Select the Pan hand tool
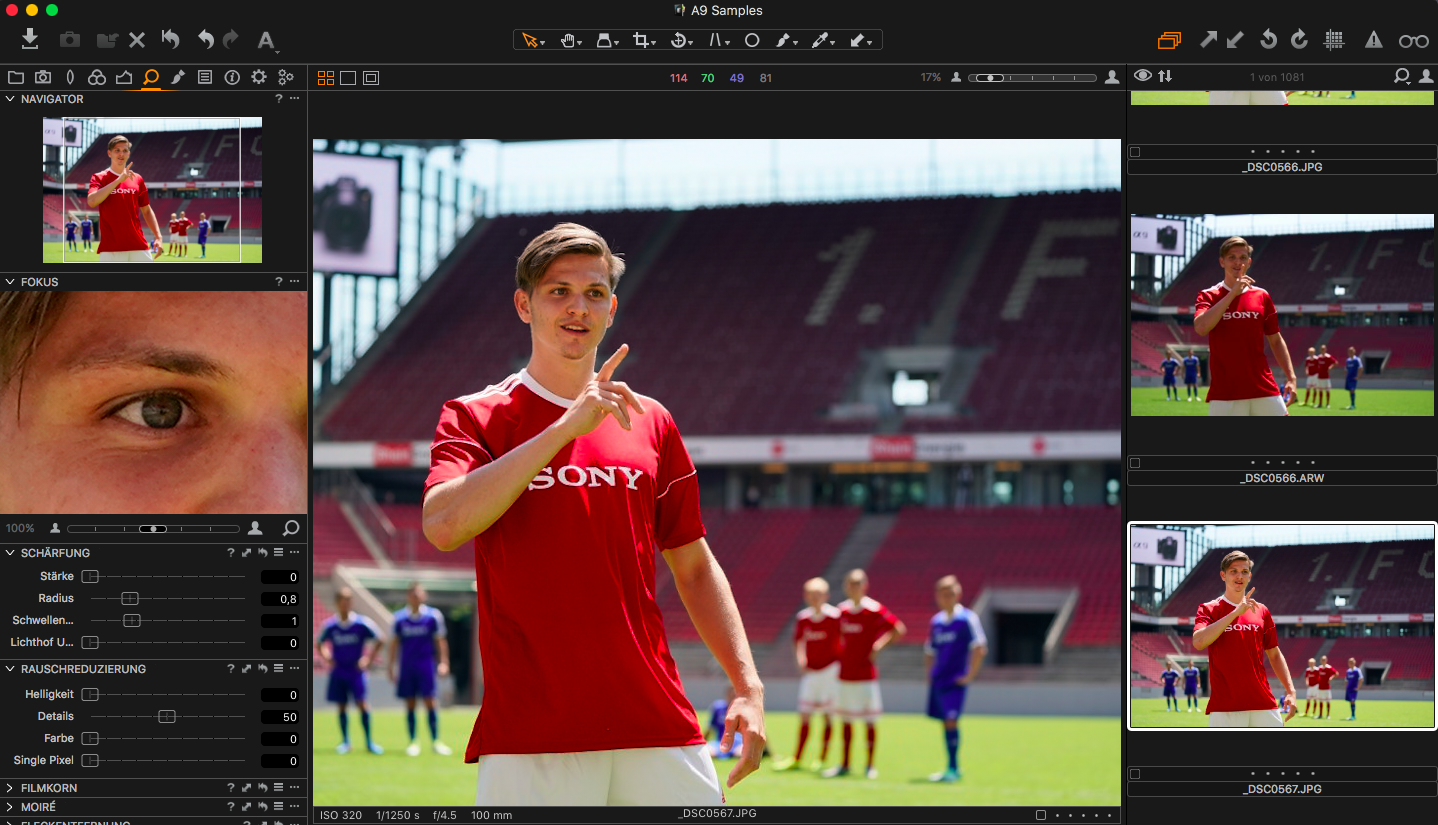1438x825 pixels. point(568,40)
